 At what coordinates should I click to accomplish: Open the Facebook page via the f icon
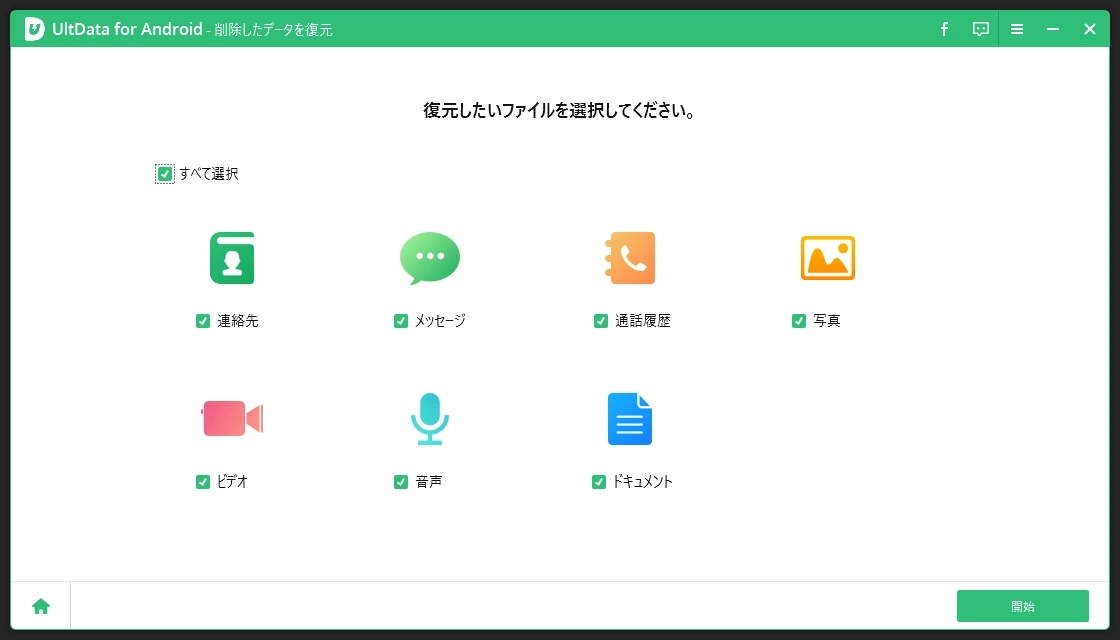coord(943,29)
